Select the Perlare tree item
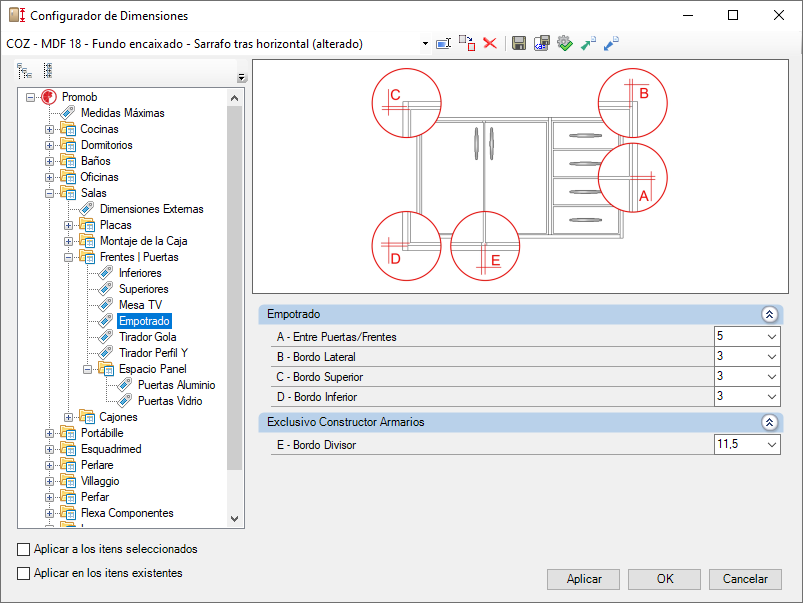 pyautogui.click(x=97, y=465)
